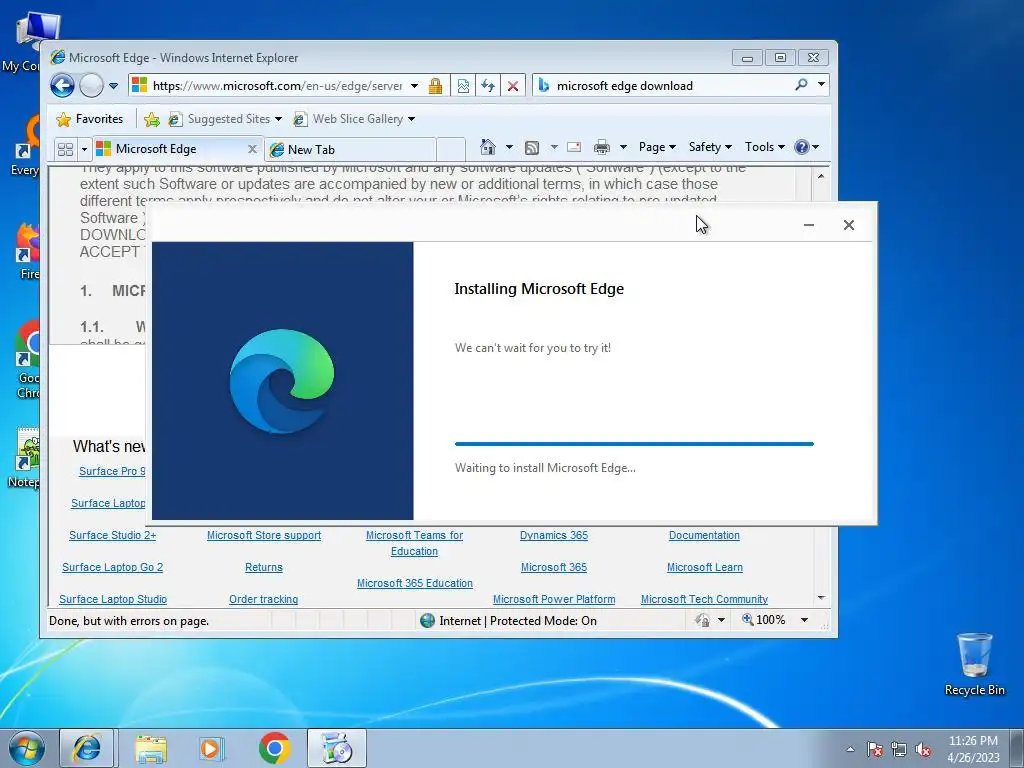Switch to the Microsoft Edge tab

(170, 149)
